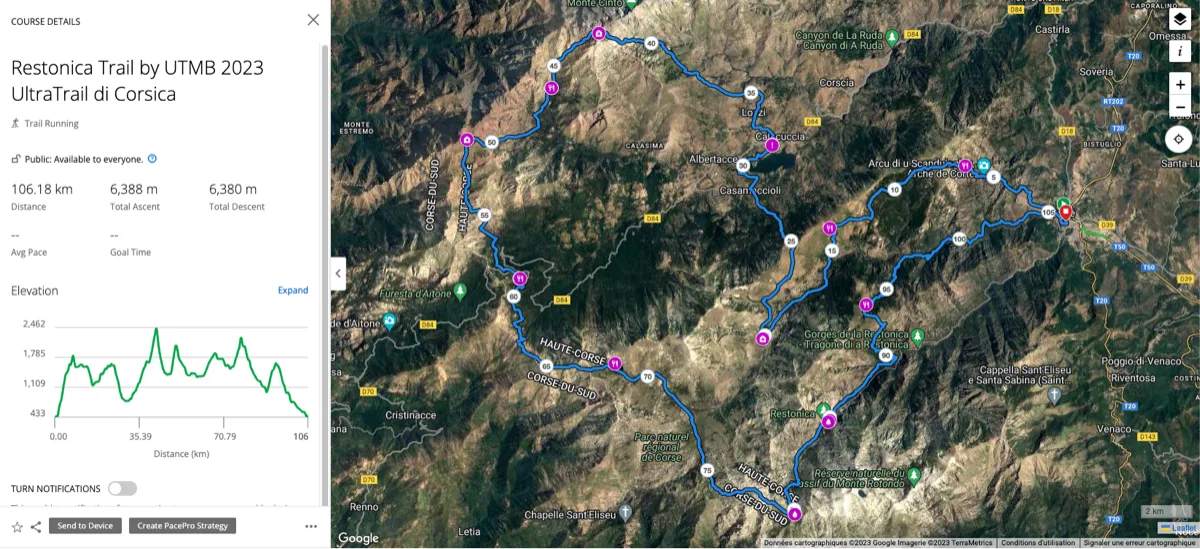Center map on my location

click(1180, 139)
